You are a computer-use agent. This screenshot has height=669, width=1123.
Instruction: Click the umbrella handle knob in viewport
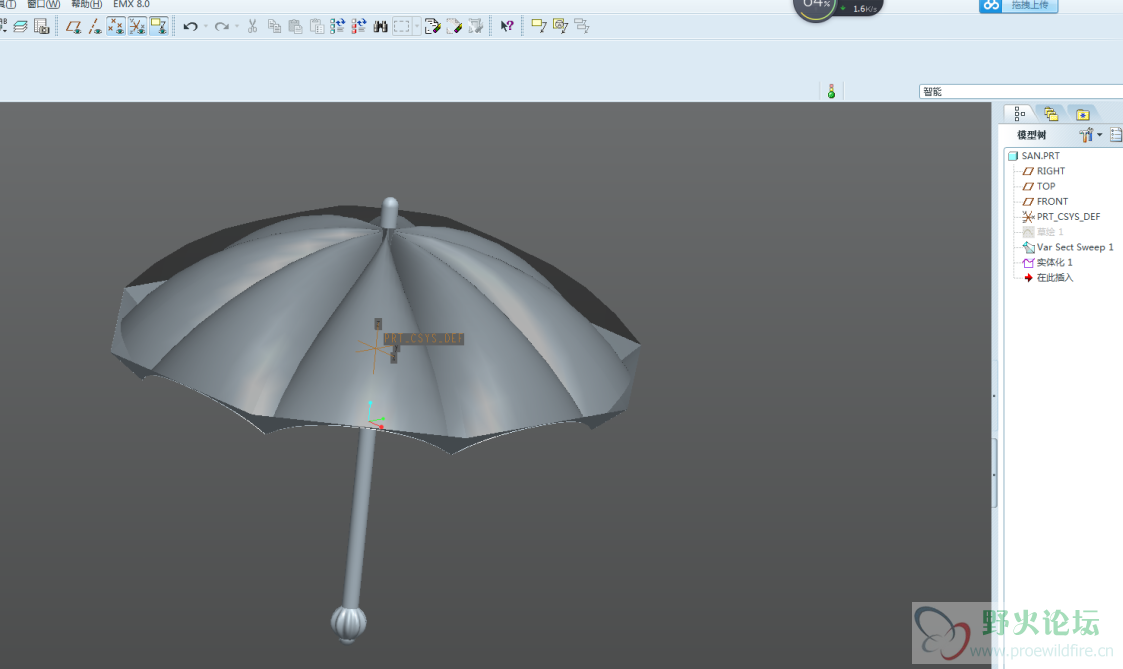(349, 623)
